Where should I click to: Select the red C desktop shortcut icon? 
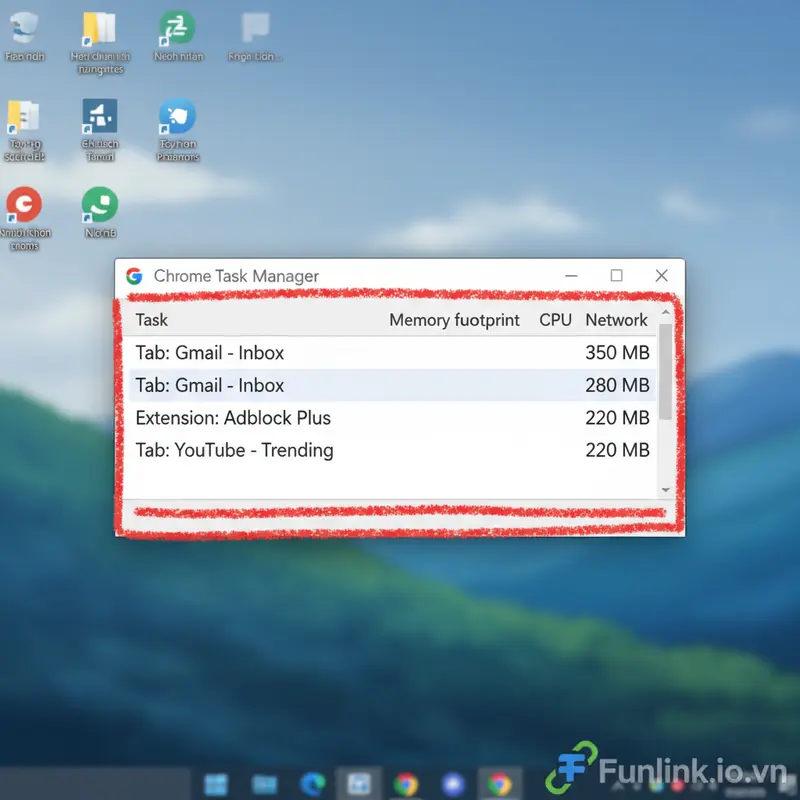[24, 206]
